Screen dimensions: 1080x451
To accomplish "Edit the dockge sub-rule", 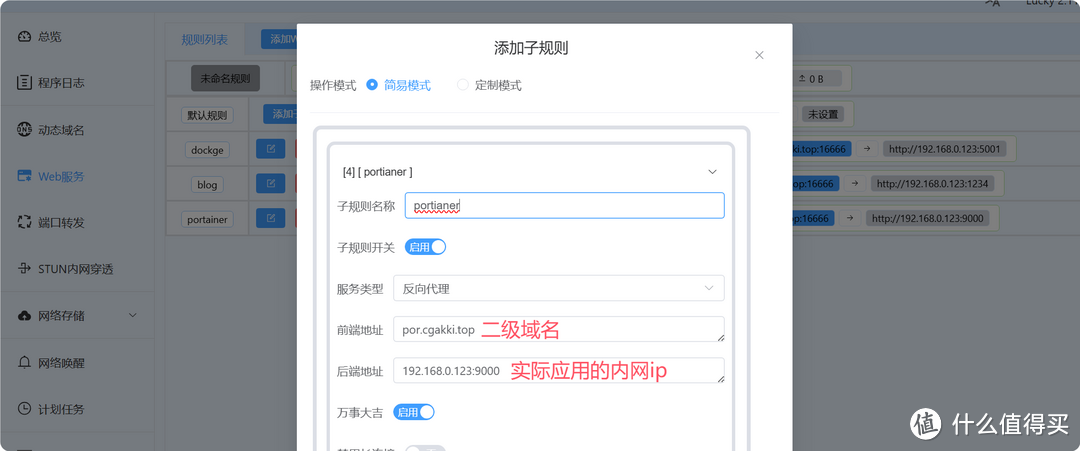I will pos(271,149).
